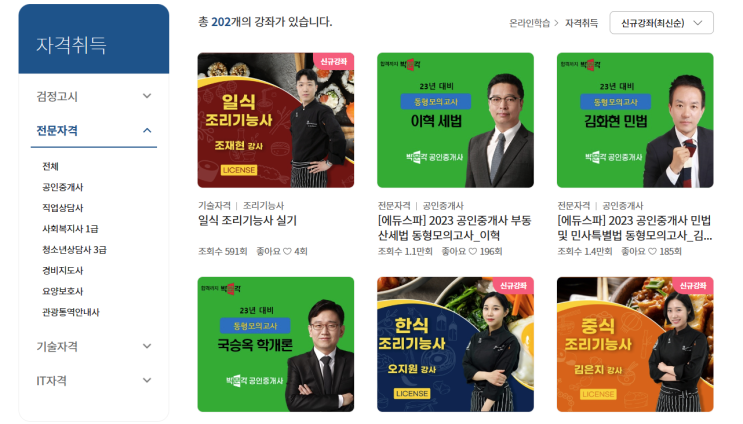The image size is (743, 424).
Task: Expand the IT자격 category chevron
Action: [147, 380]
